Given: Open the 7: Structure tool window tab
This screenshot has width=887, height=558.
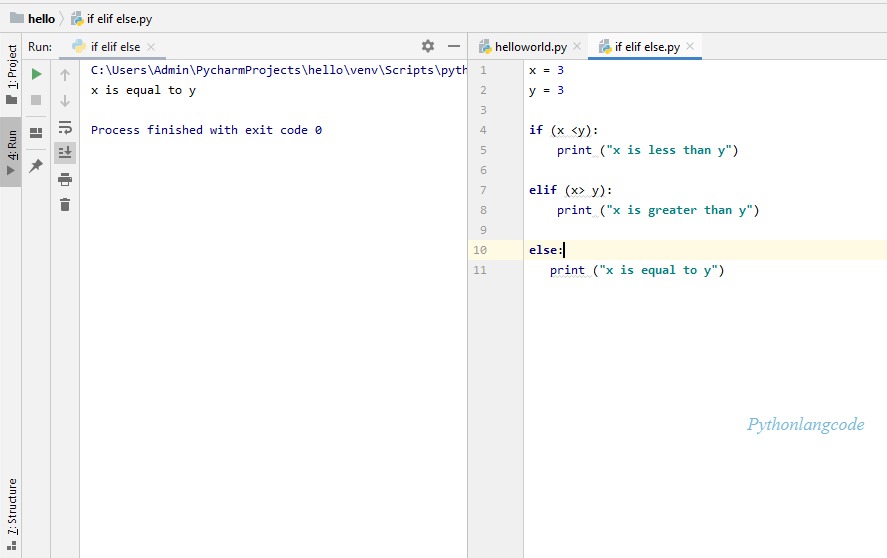Looking at the screenshot, I should tap(11, 514).
